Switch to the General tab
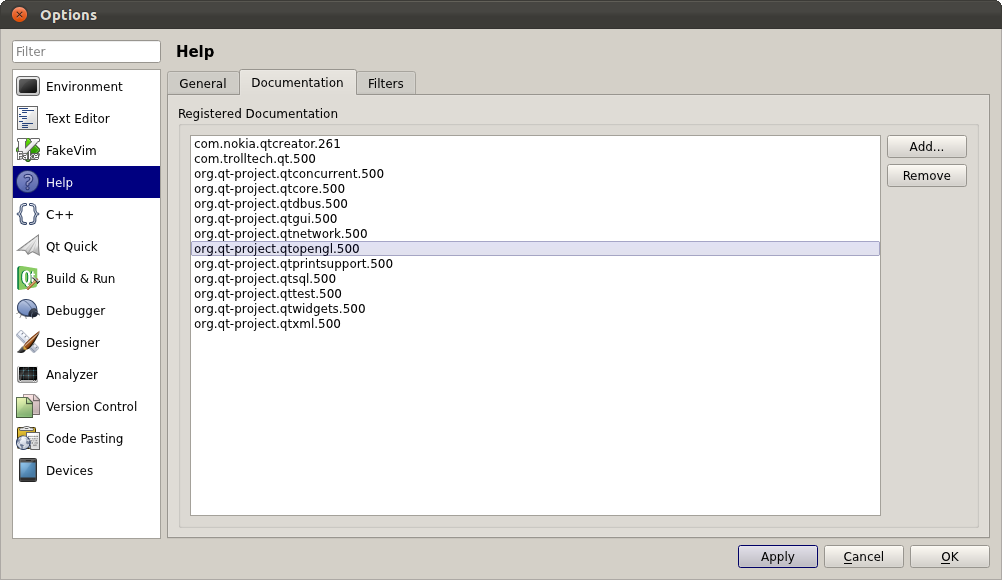Viewport: 1002px width, 580px height. (203, 84)
